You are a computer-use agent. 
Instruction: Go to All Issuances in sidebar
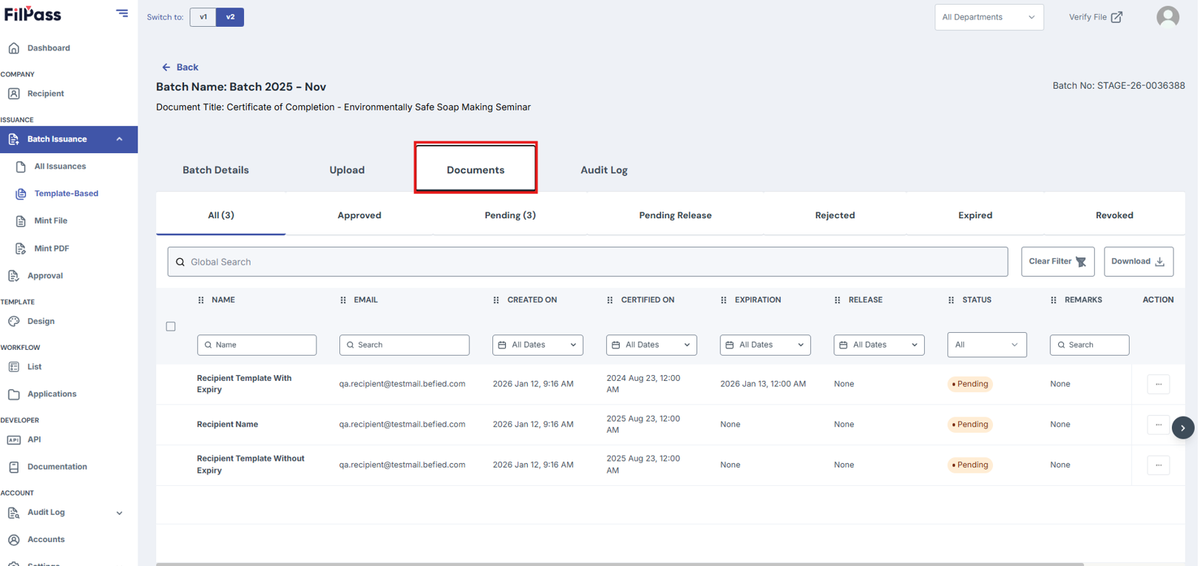click(60, 166)
